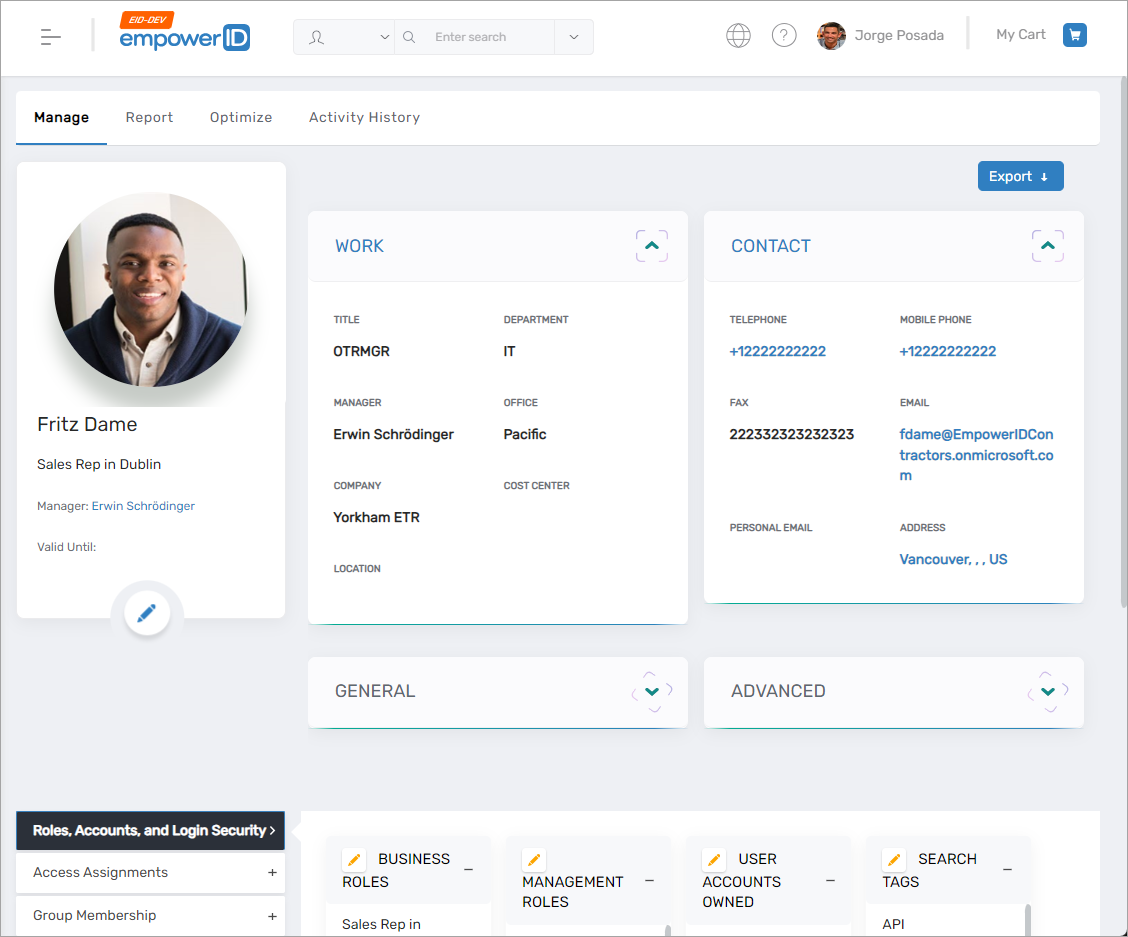Click the edit pencil on User Accounts Owned

pyautogui.click(x=713, y=859)
